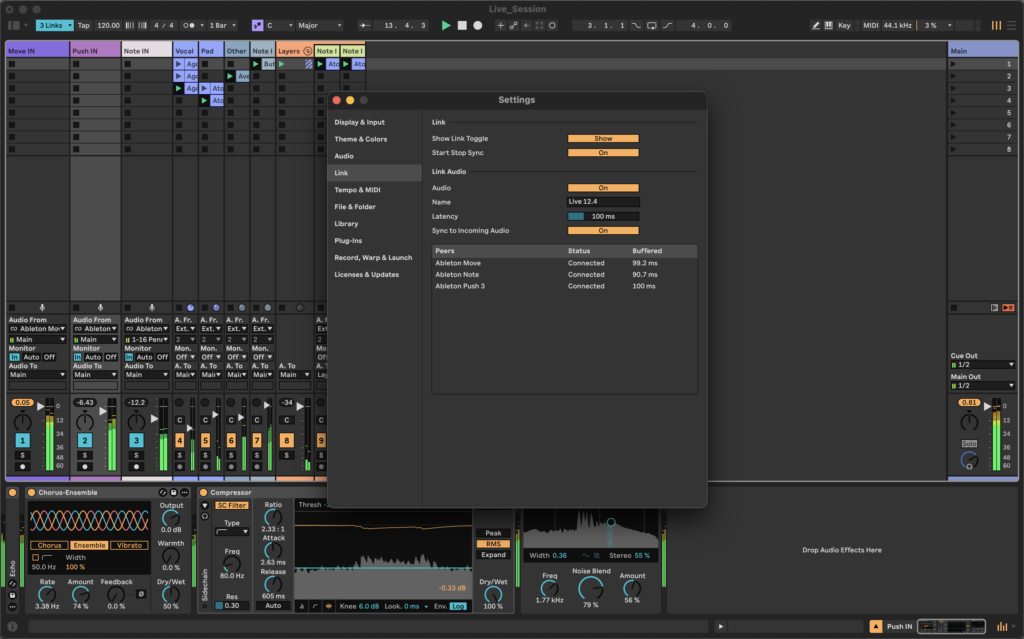The height and width of the screenshot is (639, 1024).
Task: Launch Main scene 1 play triangle
Action: click(953, 64)
